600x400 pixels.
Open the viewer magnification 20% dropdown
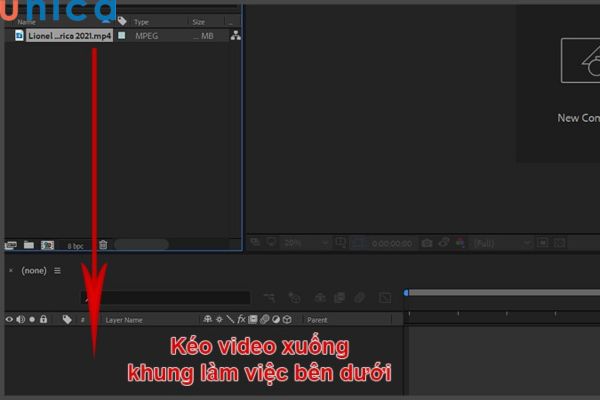pyautogui.click(x=306, y=243)
